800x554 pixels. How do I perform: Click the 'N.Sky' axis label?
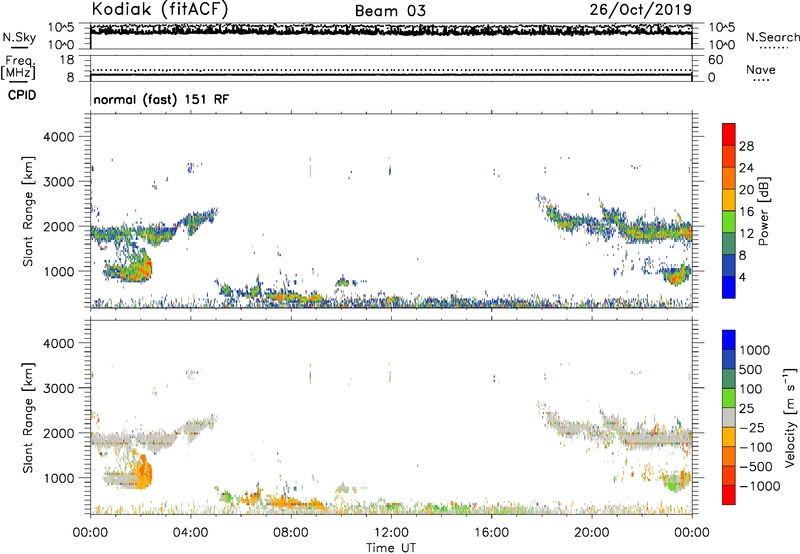[19, 37]
